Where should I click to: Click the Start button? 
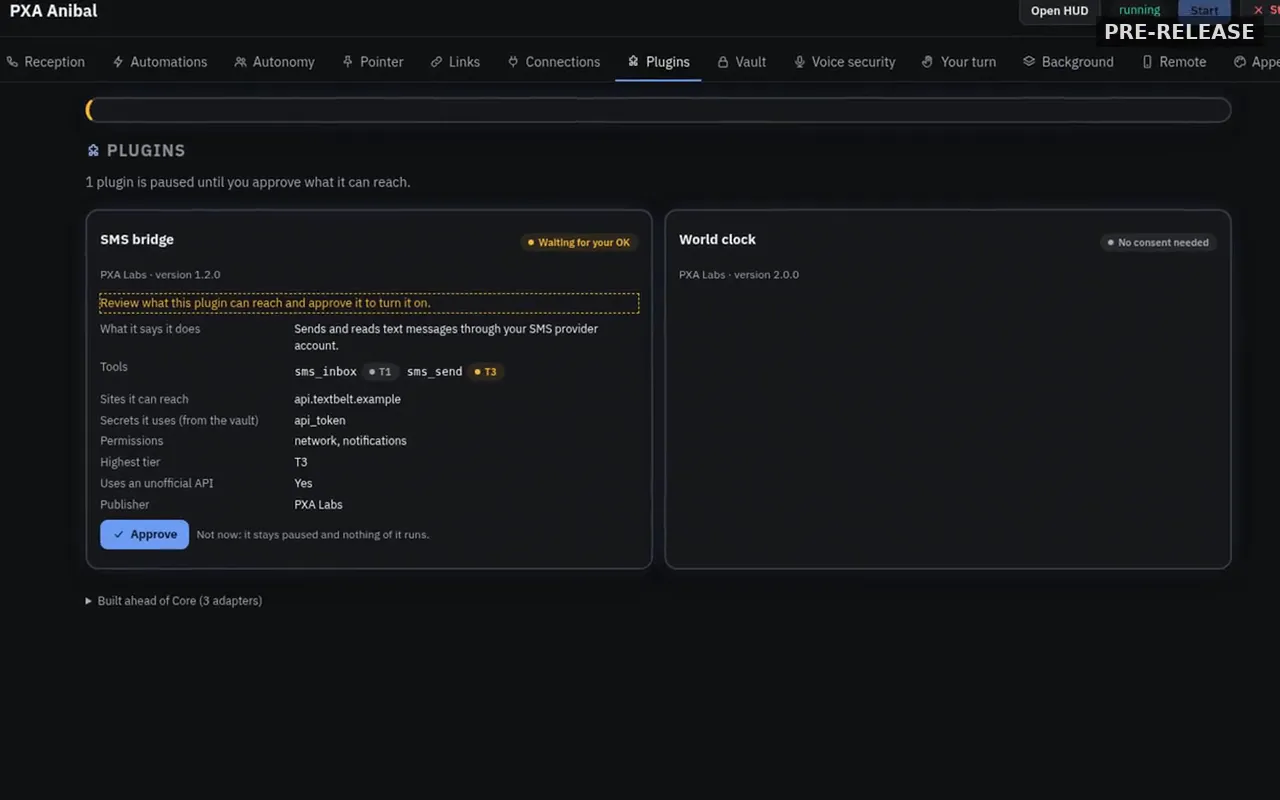pyautogui.click(x=1204, y=11)
